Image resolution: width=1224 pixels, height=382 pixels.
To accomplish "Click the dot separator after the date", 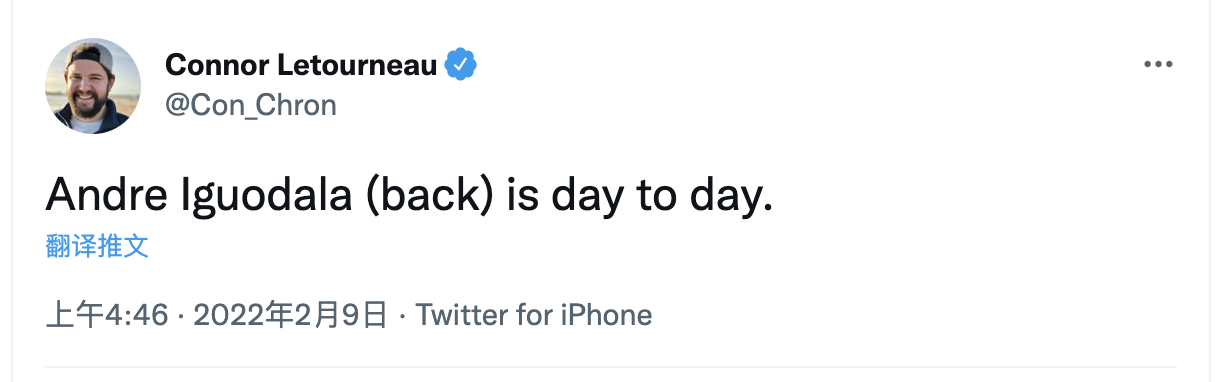I will pos(402,316).
